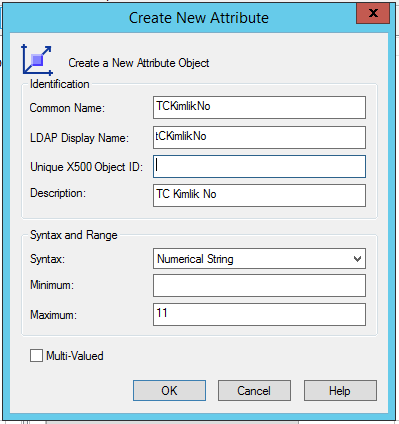
Task: Click the 'Unique X500 Object ID:' label
Action: point(86,167)
